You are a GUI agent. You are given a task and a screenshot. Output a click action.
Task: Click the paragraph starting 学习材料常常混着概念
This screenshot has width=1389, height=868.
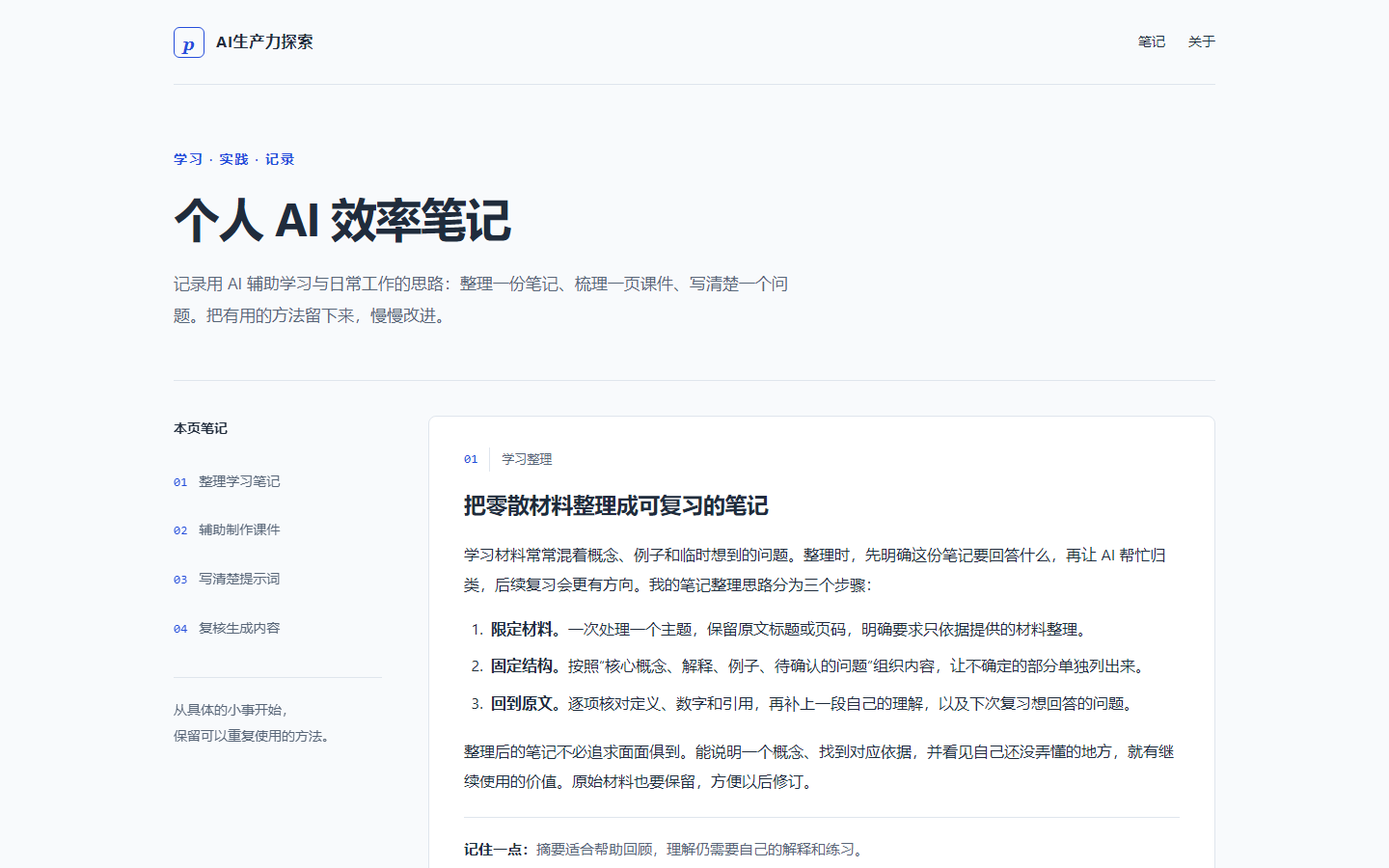tap(815, 570)
